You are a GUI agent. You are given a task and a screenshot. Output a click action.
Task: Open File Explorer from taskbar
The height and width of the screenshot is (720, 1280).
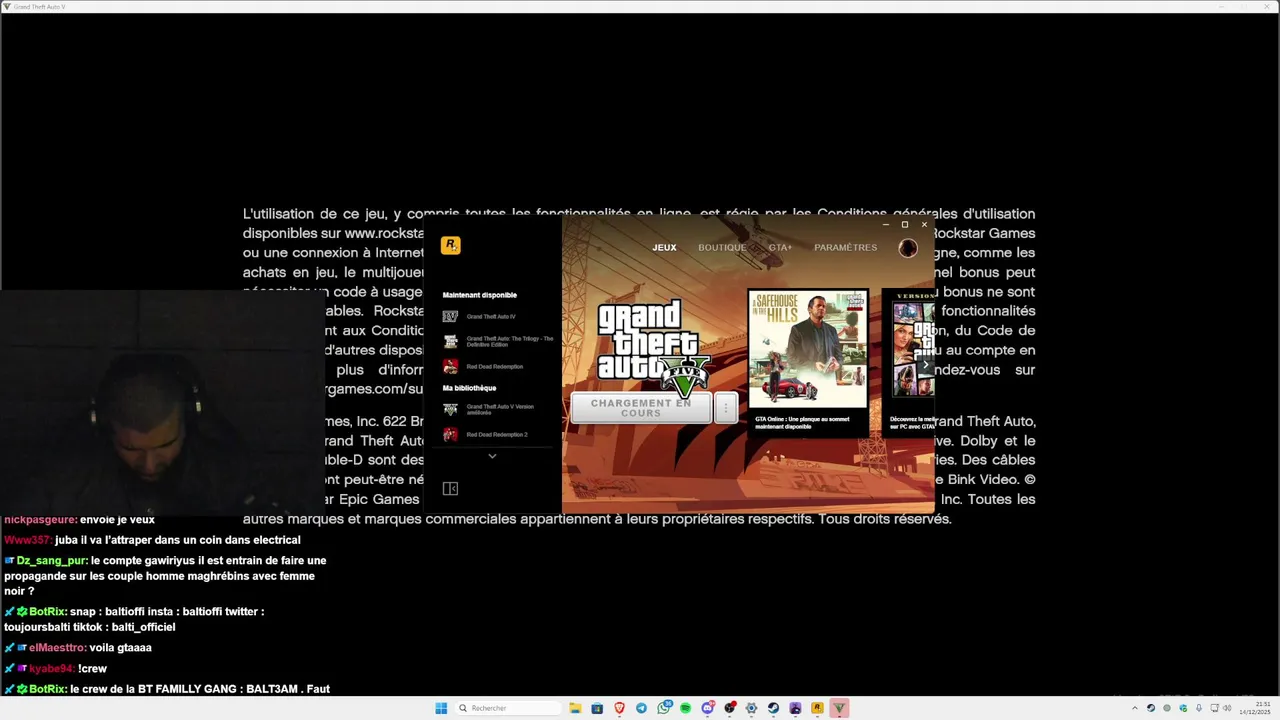coord(575,708)
